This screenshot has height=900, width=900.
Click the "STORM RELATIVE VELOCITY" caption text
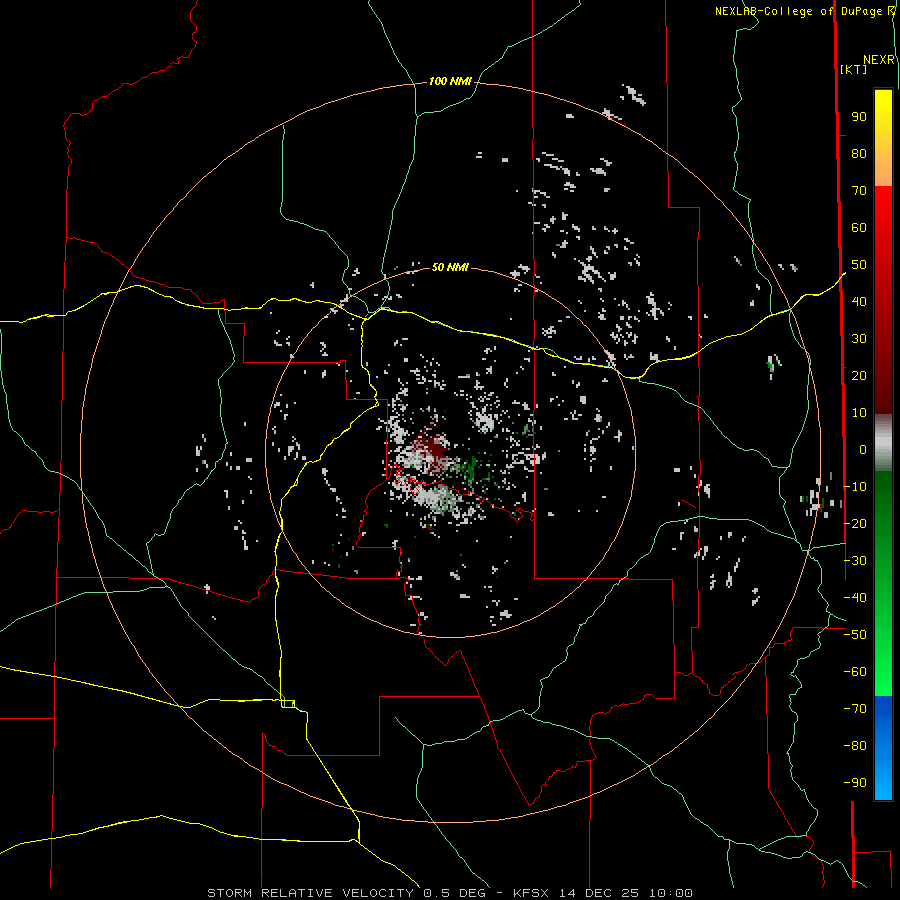click(310, 893)
